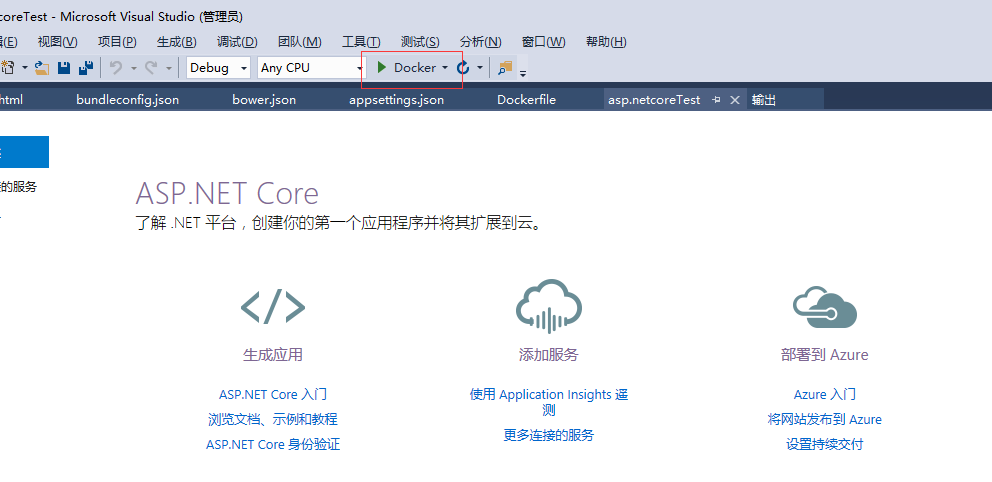Click the blue Refresh browser icon
Viewport: 992px width, 482px height.
(x=463, y=68)
